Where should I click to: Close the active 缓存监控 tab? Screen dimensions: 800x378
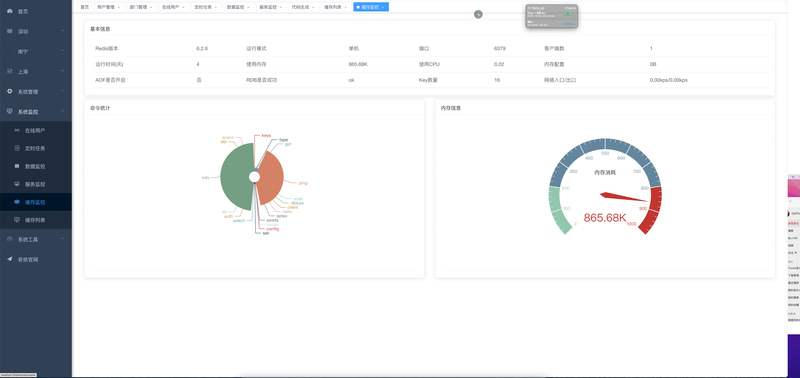[383, 7]
